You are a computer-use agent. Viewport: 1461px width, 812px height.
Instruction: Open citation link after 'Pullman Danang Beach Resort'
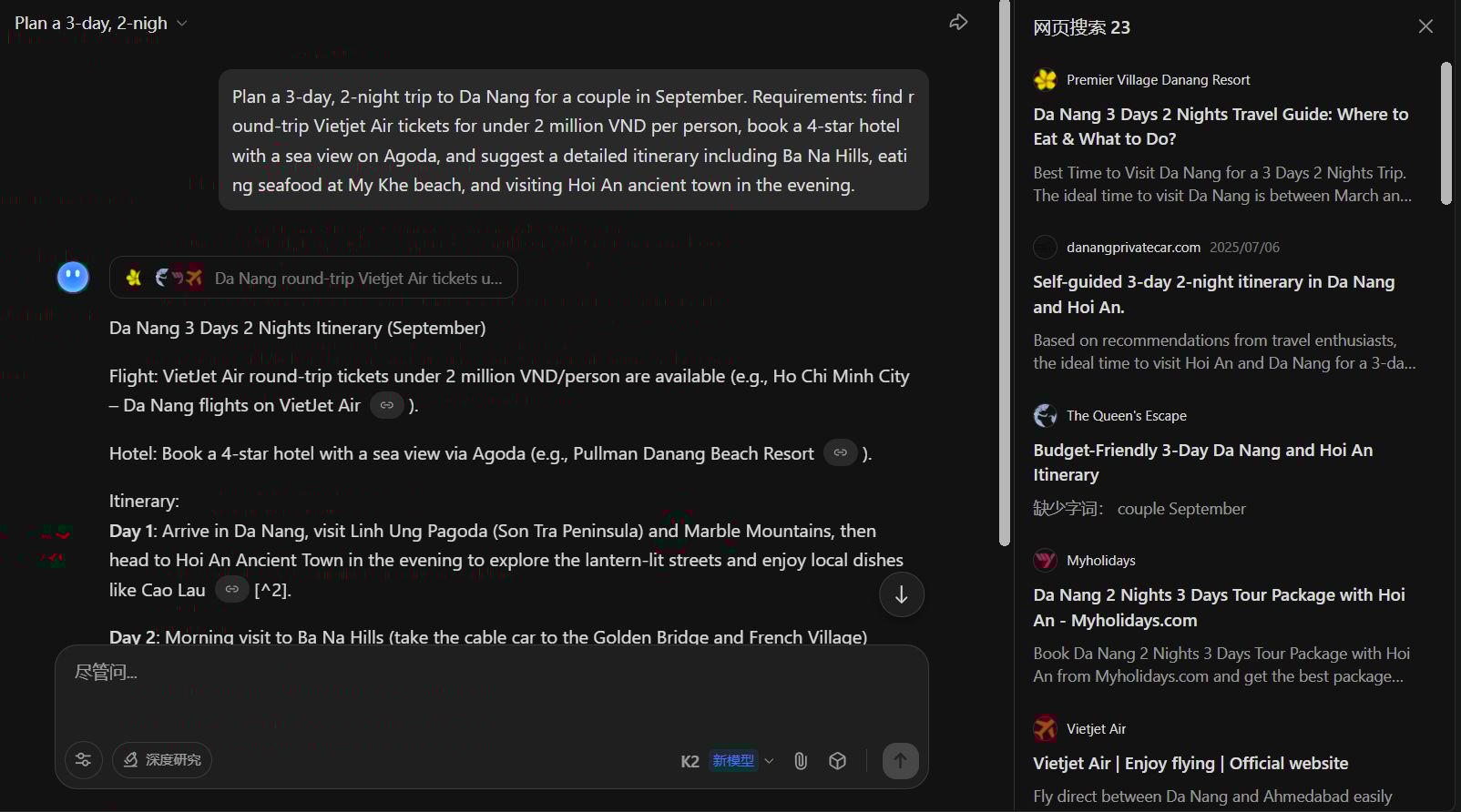pyautogui.click(x=840, y=453)
